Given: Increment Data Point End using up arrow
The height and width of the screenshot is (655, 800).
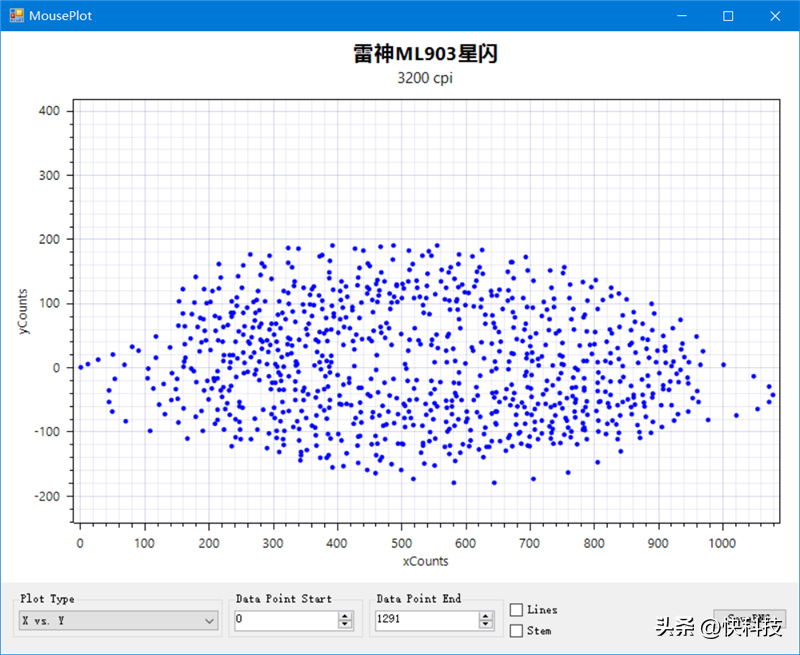Looking at the screenshot, I should coord(487,616).
